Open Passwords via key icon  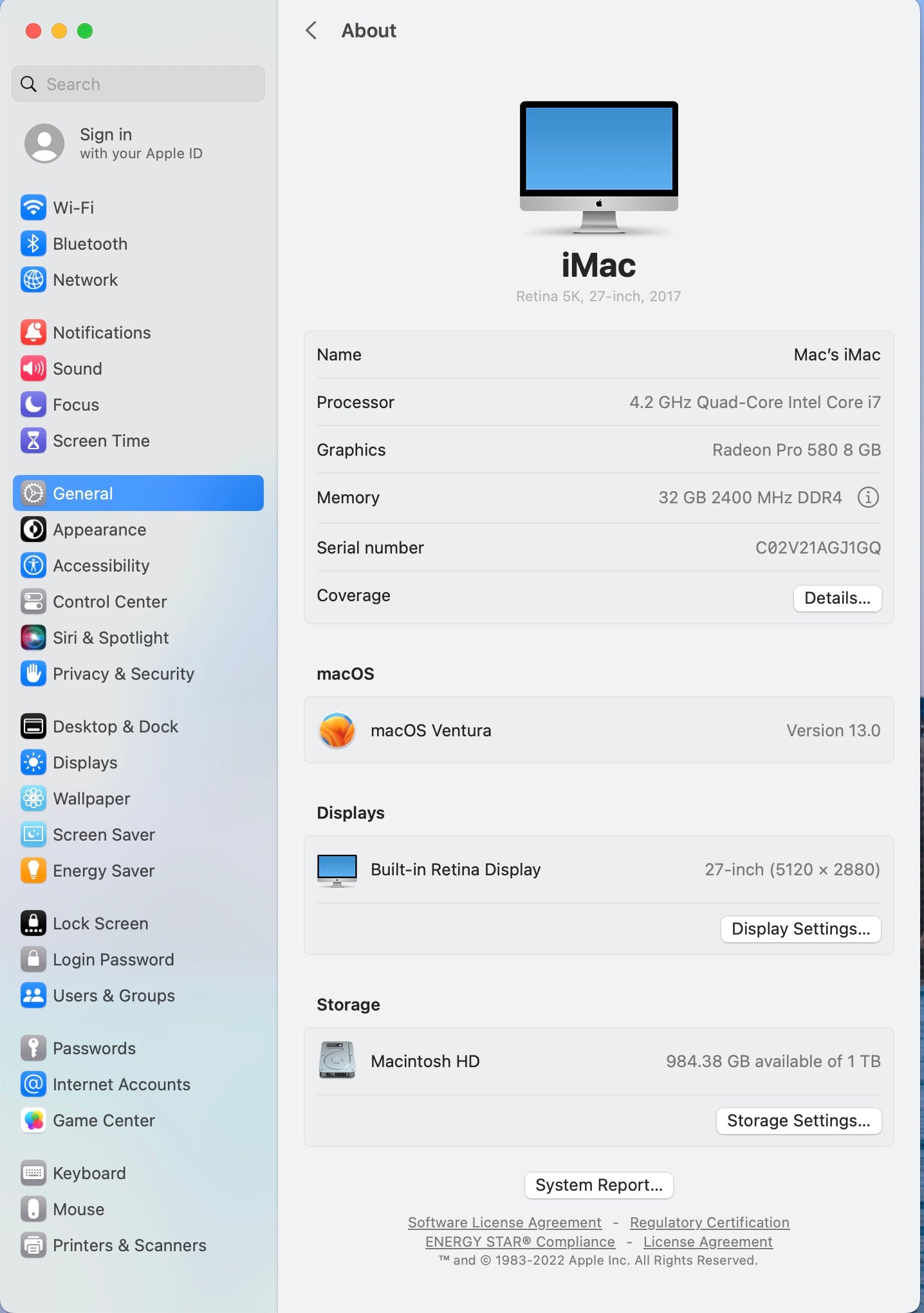(x=33, y=1048)
